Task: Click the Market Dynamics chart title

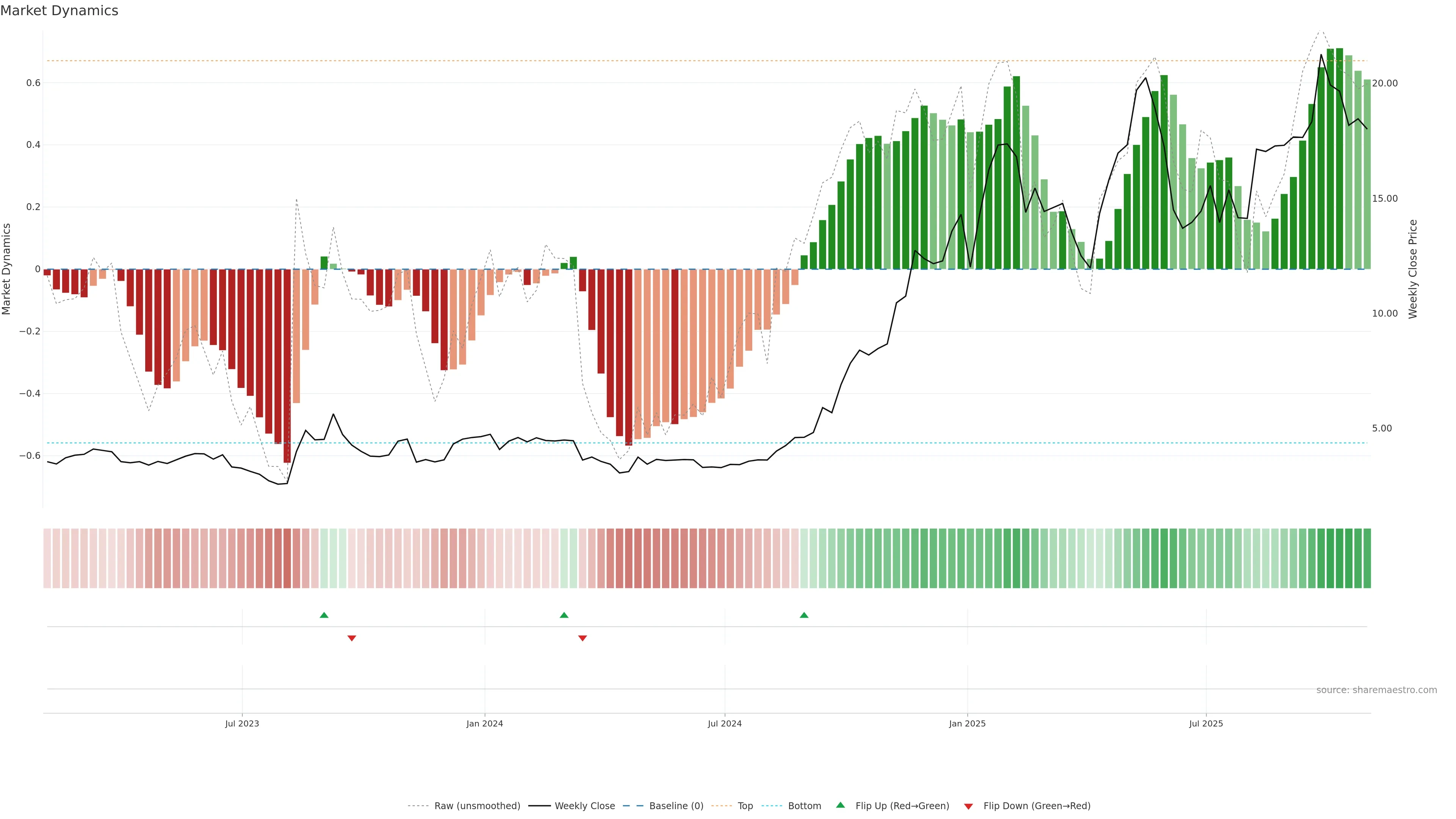Action: pyautogui.click(x=60, y=11)
